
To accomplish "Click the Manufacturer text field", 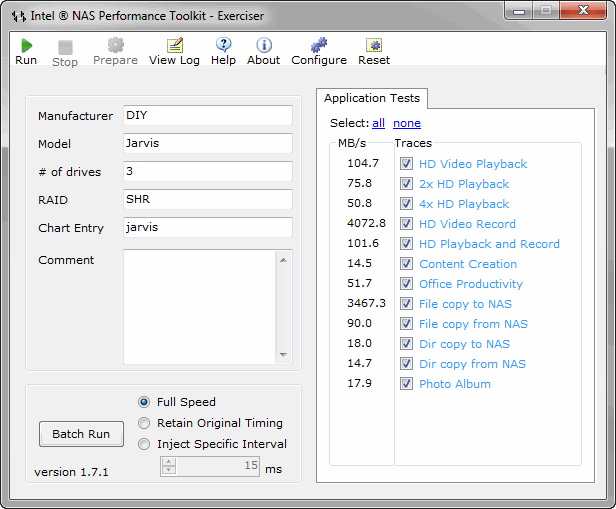I will point(208,116).
